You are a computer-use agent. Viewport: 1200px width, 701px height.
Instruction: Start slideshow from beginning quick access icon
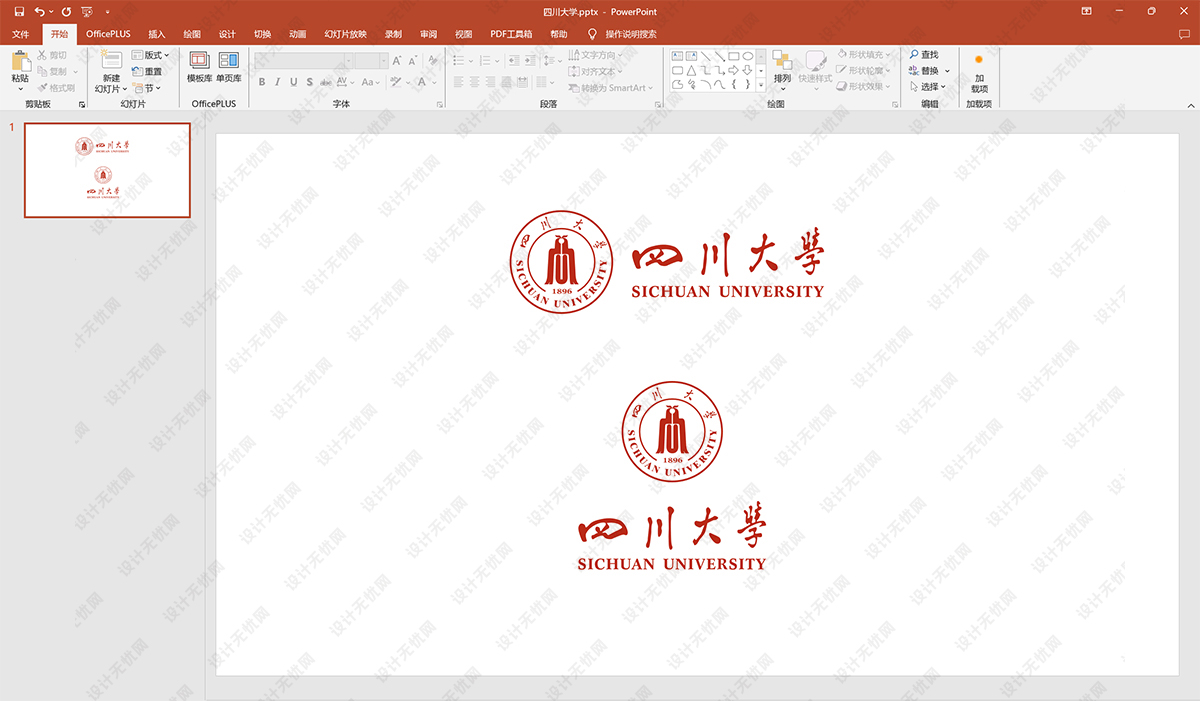click(x=88, y=11)
